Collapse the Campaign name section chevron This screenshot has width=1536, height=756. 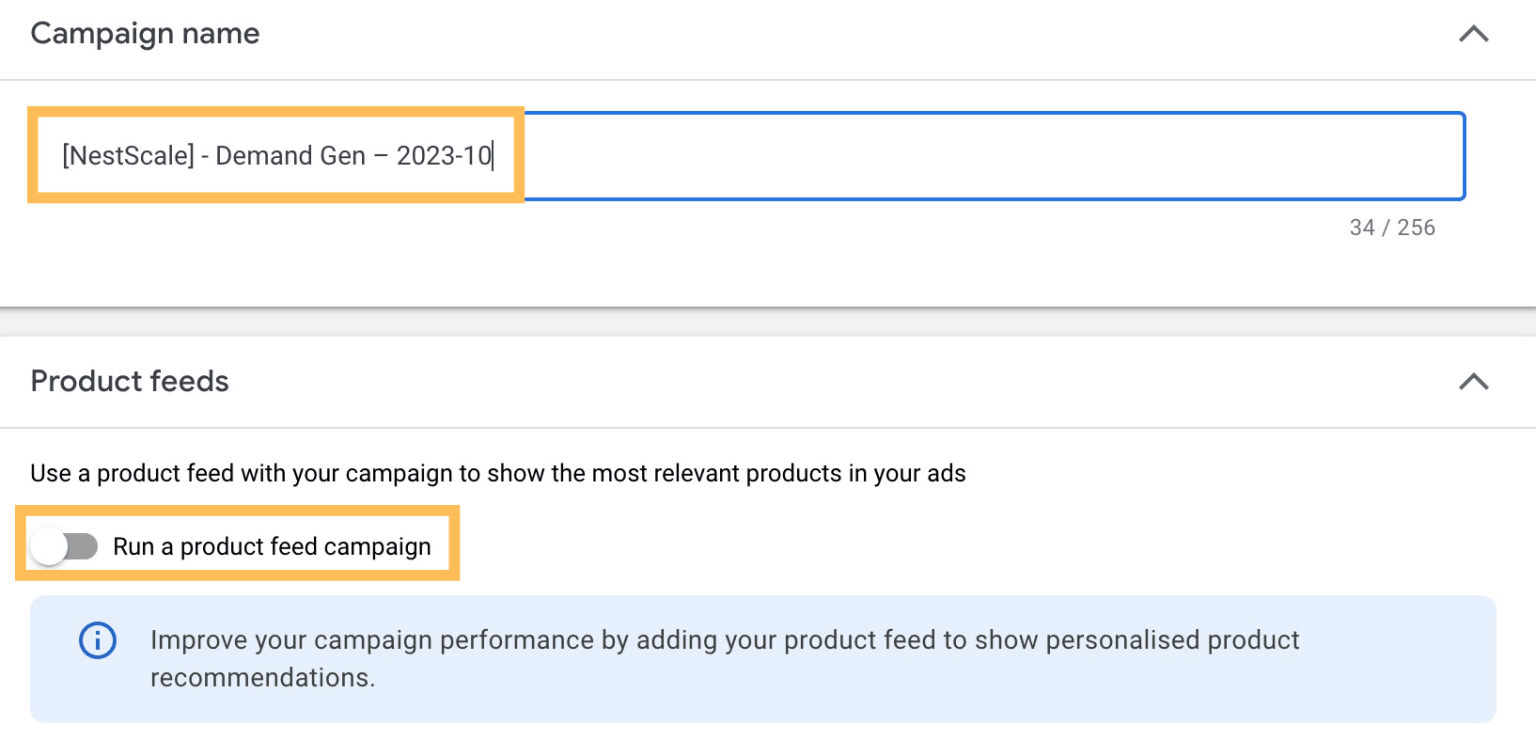coord(1473,34)
